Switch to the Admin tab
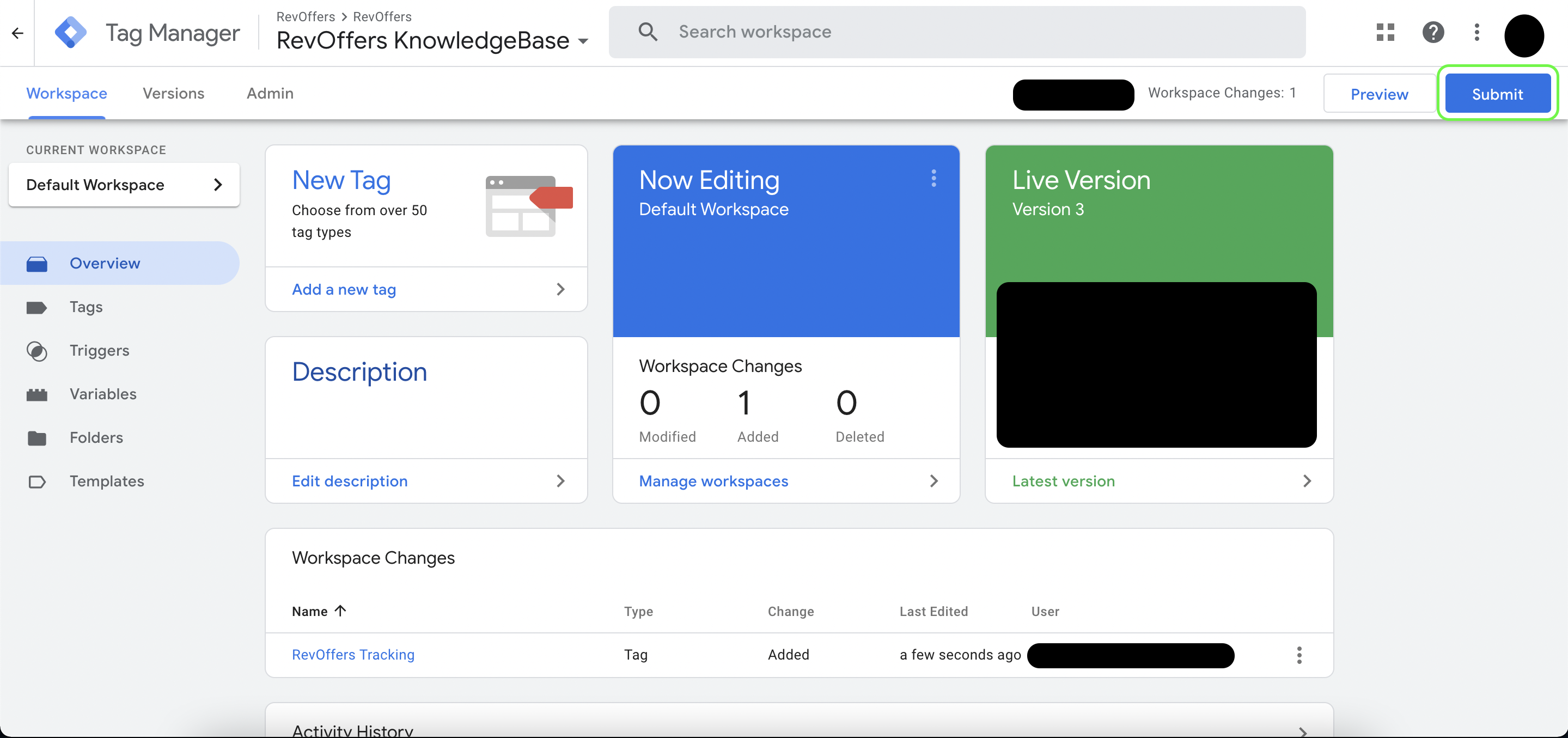This screenshot has width=1568, height=738. click(270, 93)
